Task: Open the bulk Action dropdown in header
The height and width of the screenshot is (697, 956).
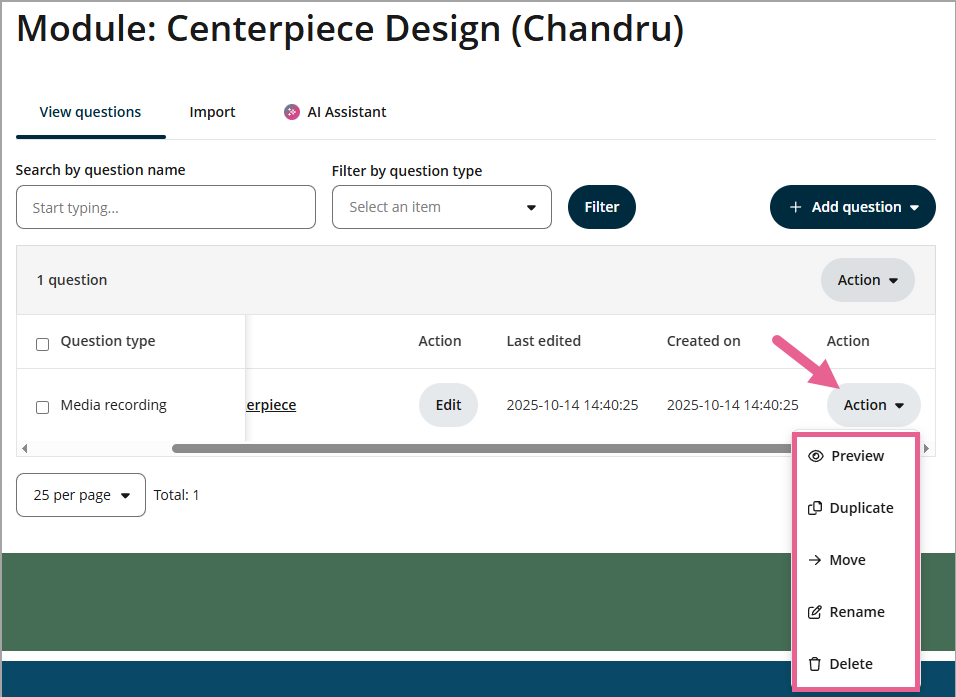Action: point(867,280)
